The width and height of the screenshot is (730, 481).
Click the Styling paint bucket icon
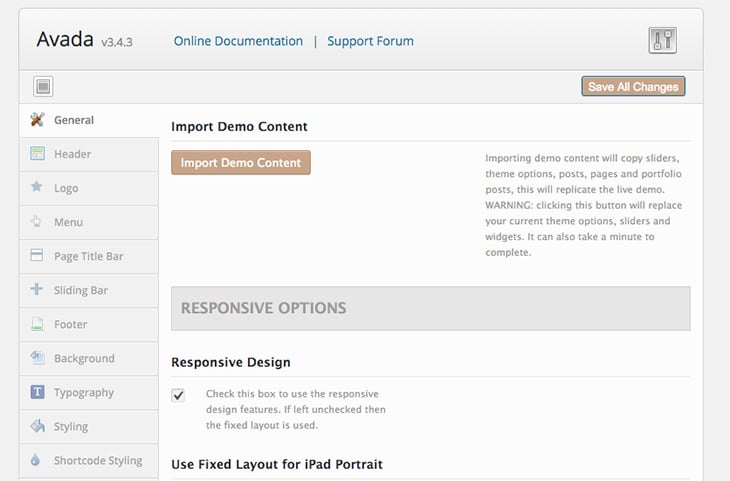37,426
